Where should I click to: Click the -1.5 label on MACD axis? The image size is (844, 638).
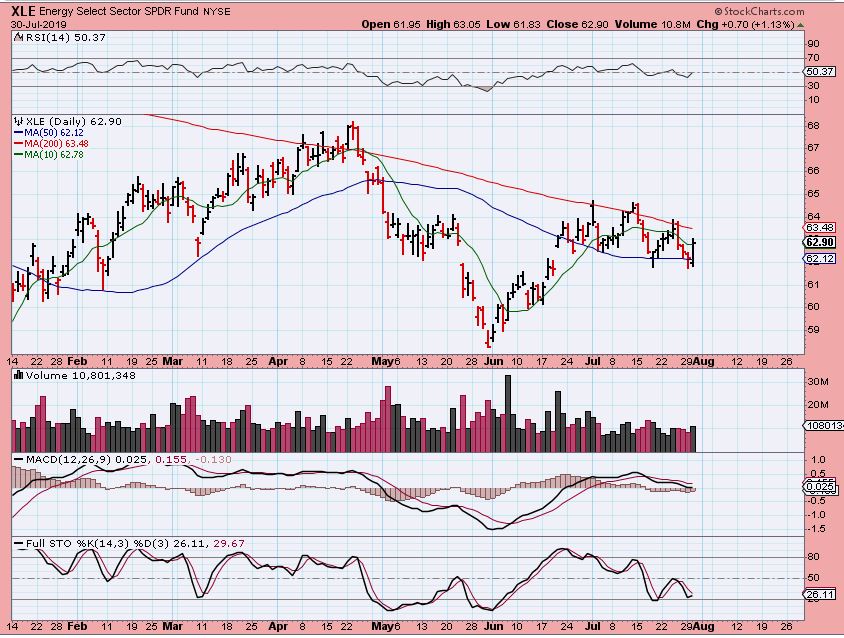816,529
